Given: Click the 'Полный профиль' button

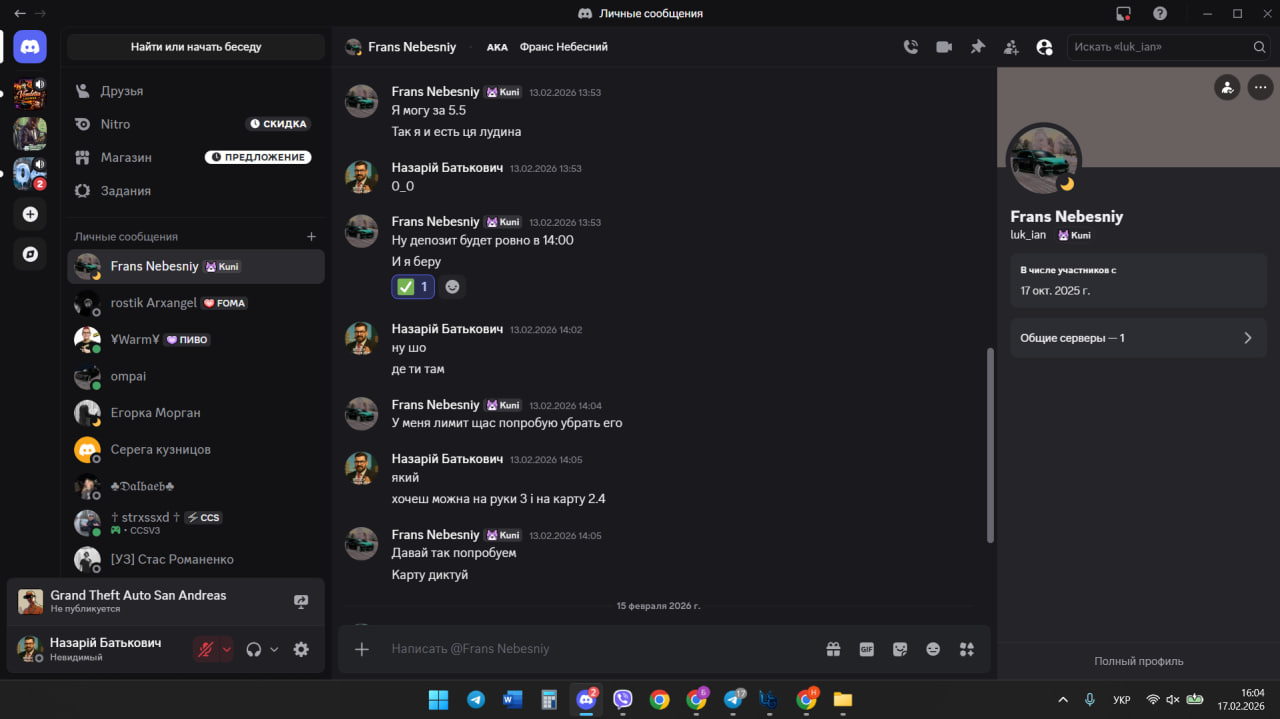Looking at the screenshot, I should (x=1138, y=661).
